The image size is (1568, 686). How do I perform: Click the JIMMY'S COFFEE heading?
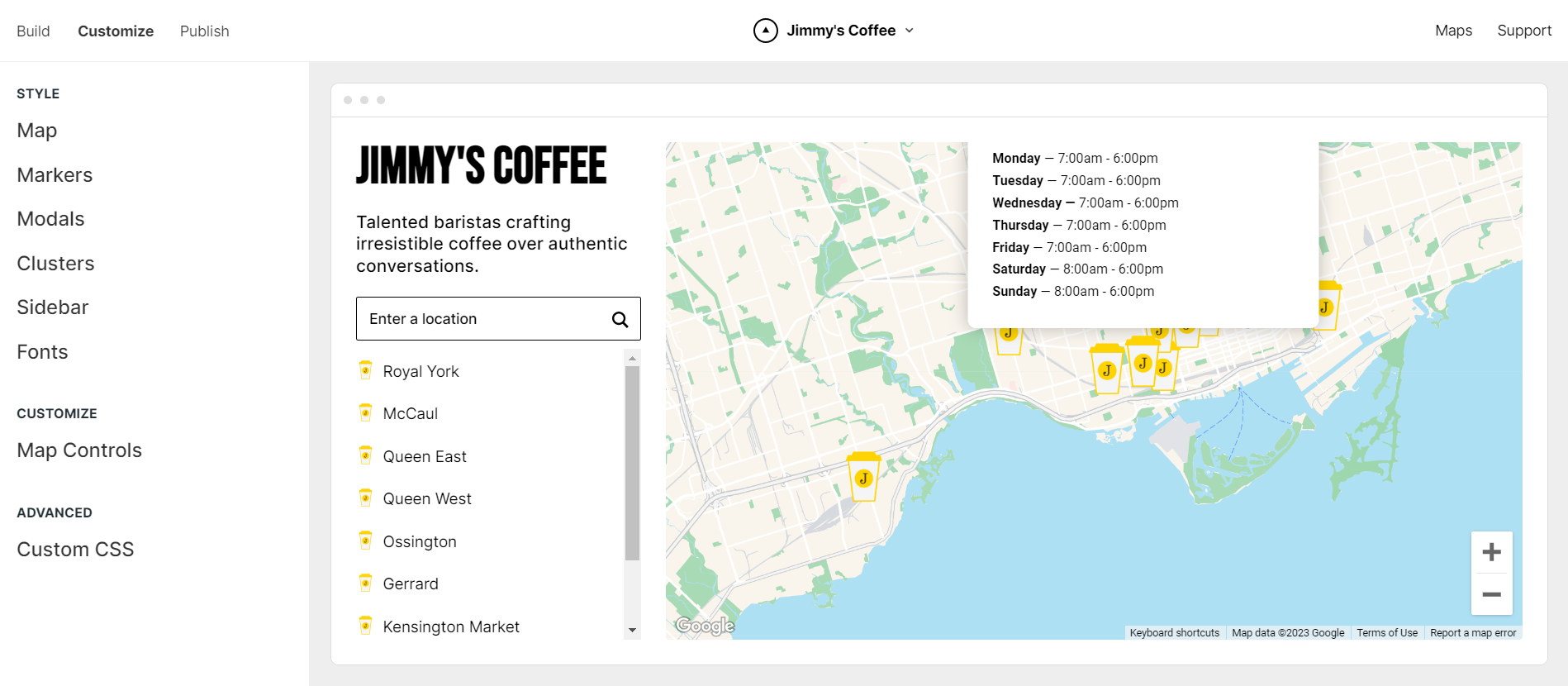pyautogui.click(x=482, y=164)
